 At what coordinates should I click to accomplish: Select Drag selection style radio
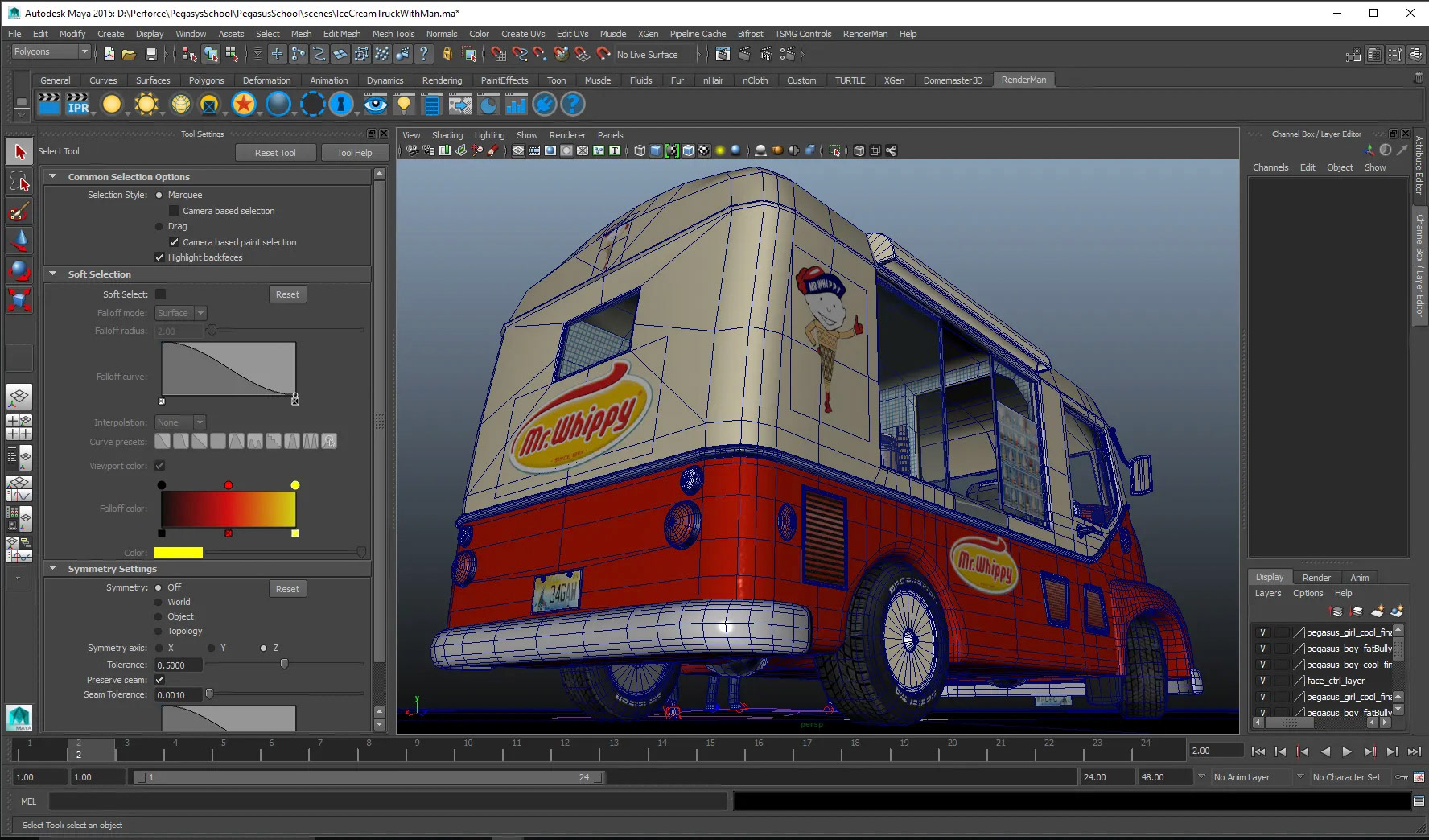click(159, 227)
